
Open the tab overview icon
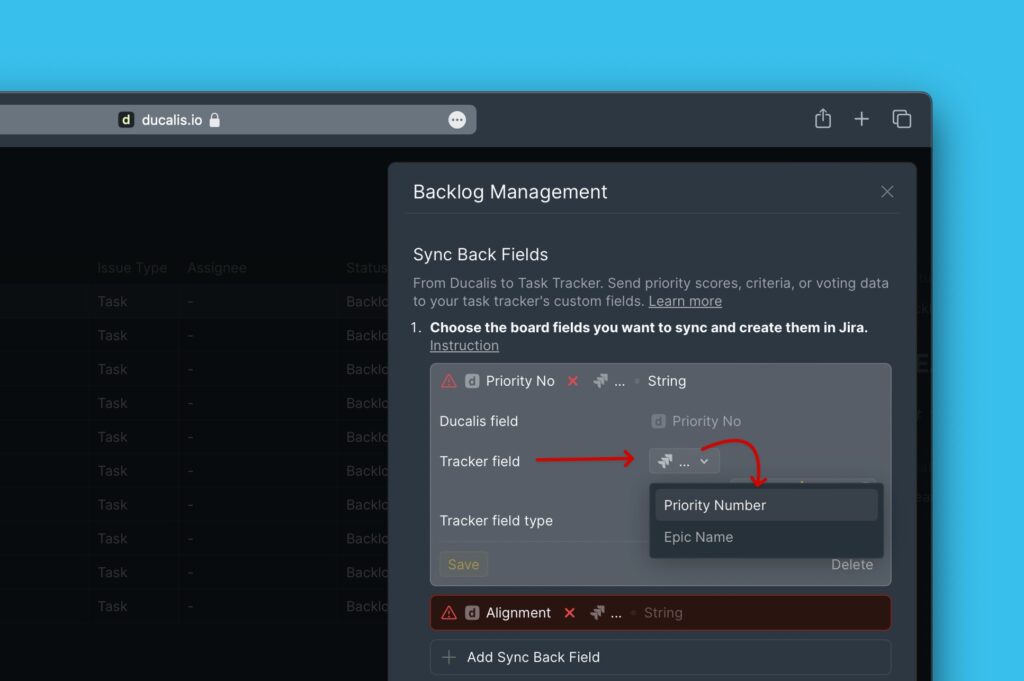point(901,119)
